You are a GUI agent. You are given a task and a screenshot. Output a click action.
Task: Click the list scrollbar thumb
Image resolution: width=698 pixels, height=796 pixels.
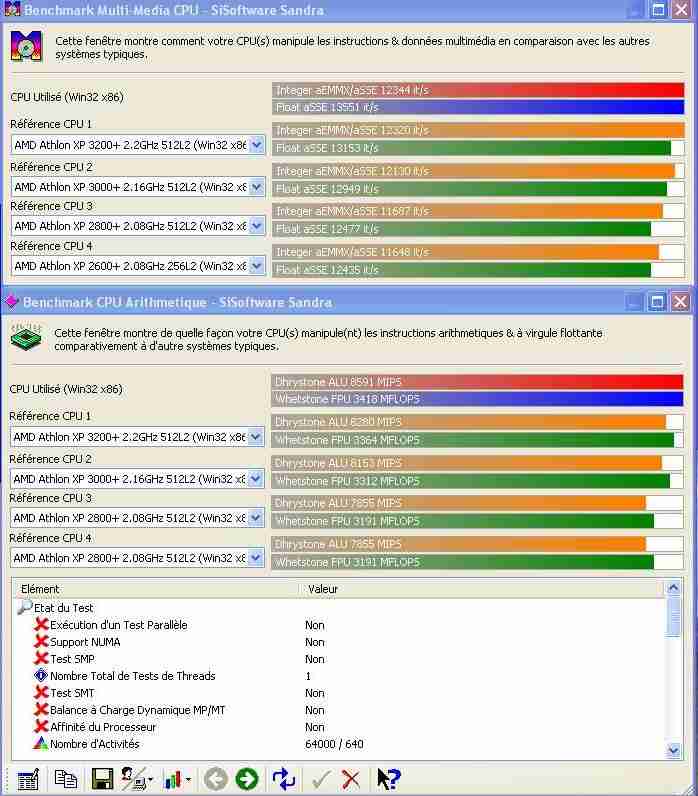click(x=673, y=617)
